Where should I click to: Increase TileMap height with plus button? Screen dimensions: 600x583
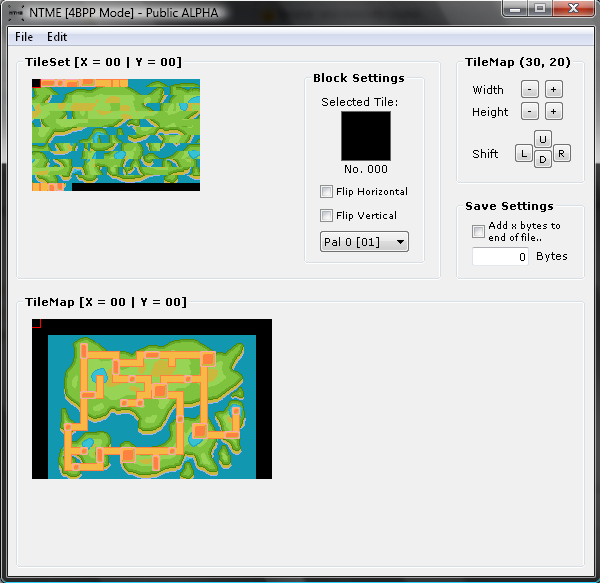point(553,112)
